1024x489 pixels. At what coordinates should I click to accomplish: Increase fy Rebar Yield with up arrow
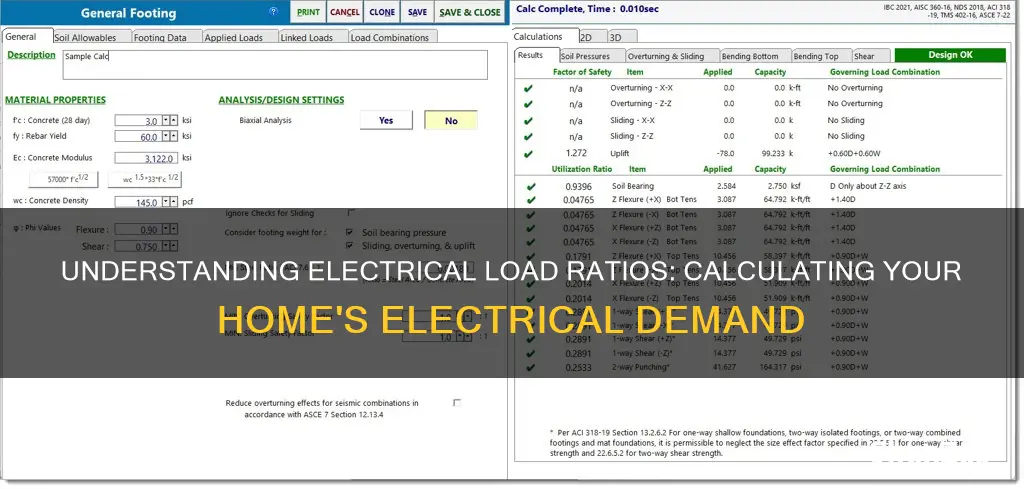tap(174, 136)
